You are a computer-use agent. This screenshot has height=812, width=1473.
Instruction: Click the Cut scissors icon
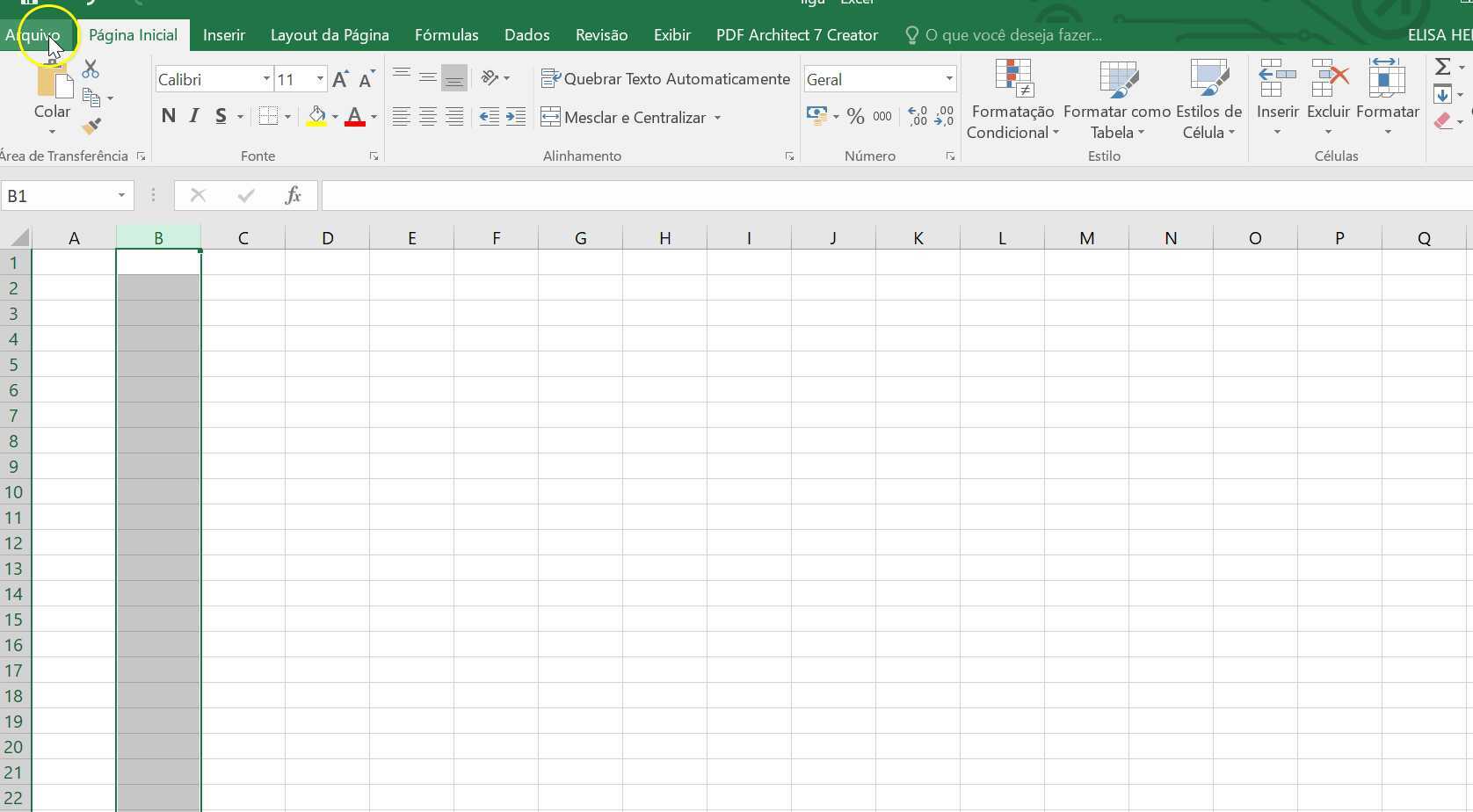(x=89, y=69)
